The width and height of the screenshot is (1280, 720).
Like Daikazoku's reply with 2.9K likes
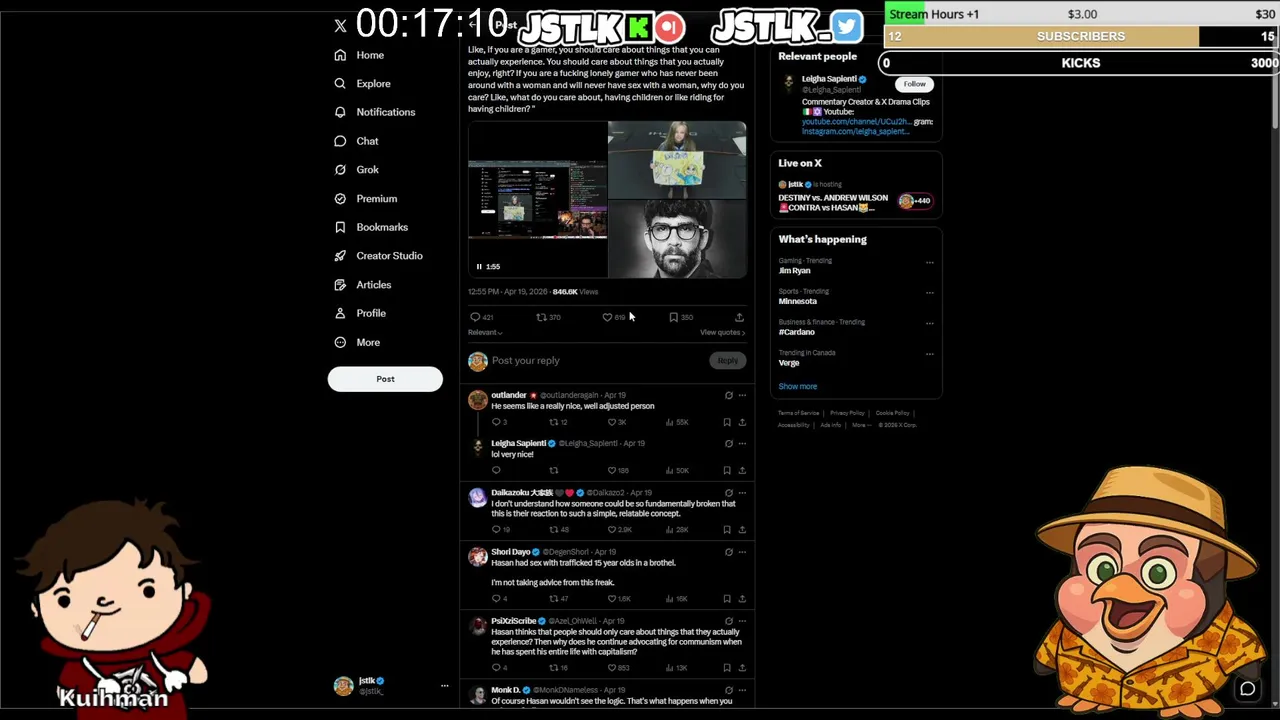tap(613, 529)
